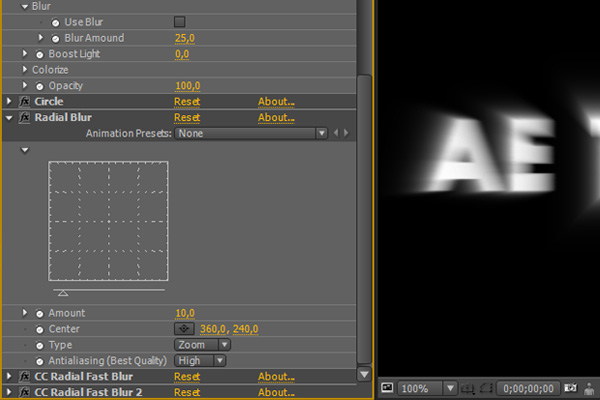Toggle the Circle effect fx switch
Screen dimensions: 600x400
24,101
